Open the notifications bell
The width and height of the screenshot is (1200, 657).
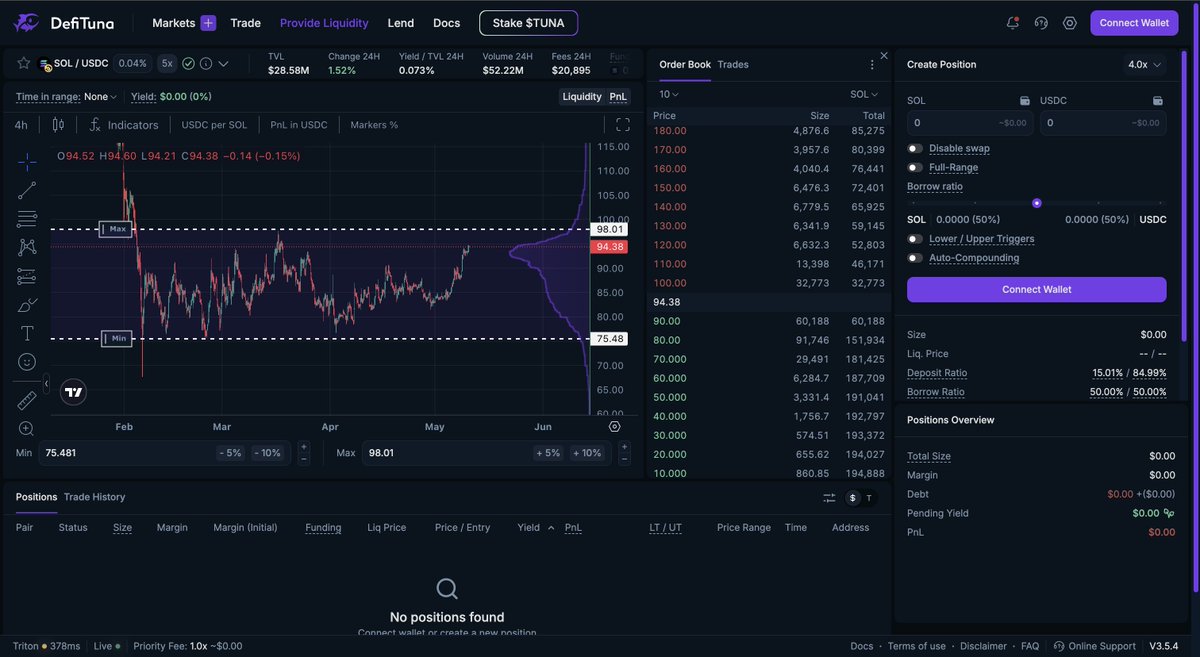(1013, 23)
